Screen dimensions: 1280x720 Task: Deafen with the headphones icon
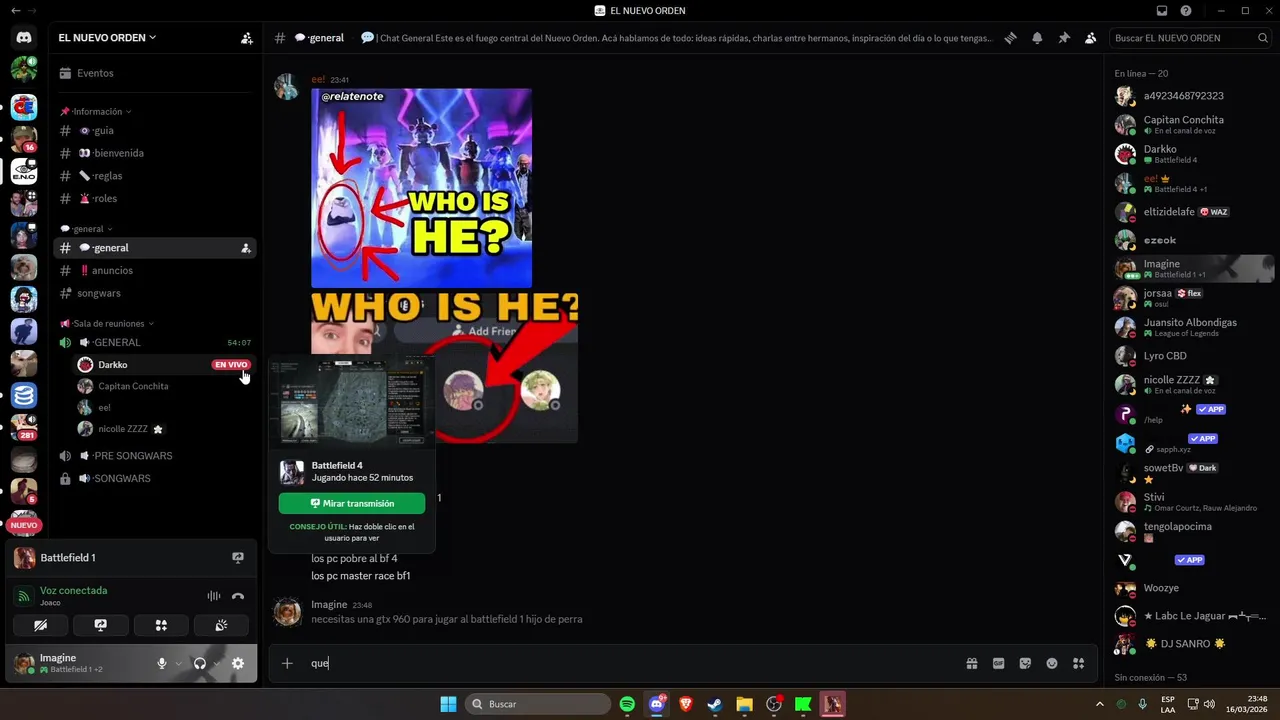tap(200, 663)
